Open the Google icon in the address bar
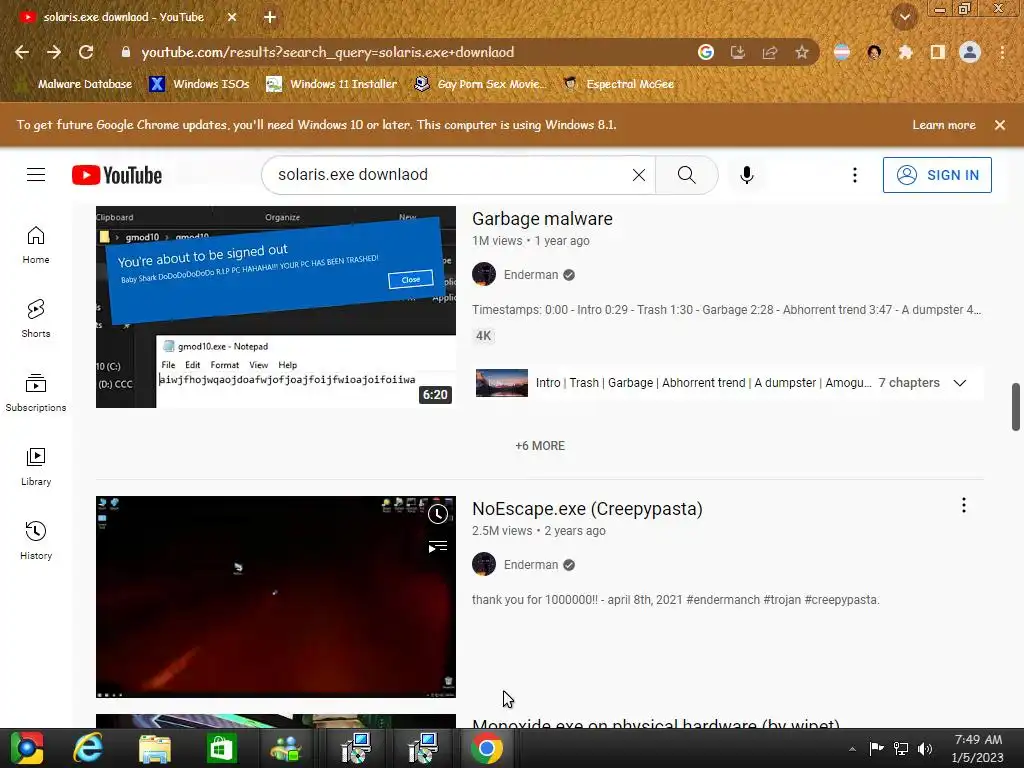Screen dimensions: 1024x768 click(x=705, y=52)
